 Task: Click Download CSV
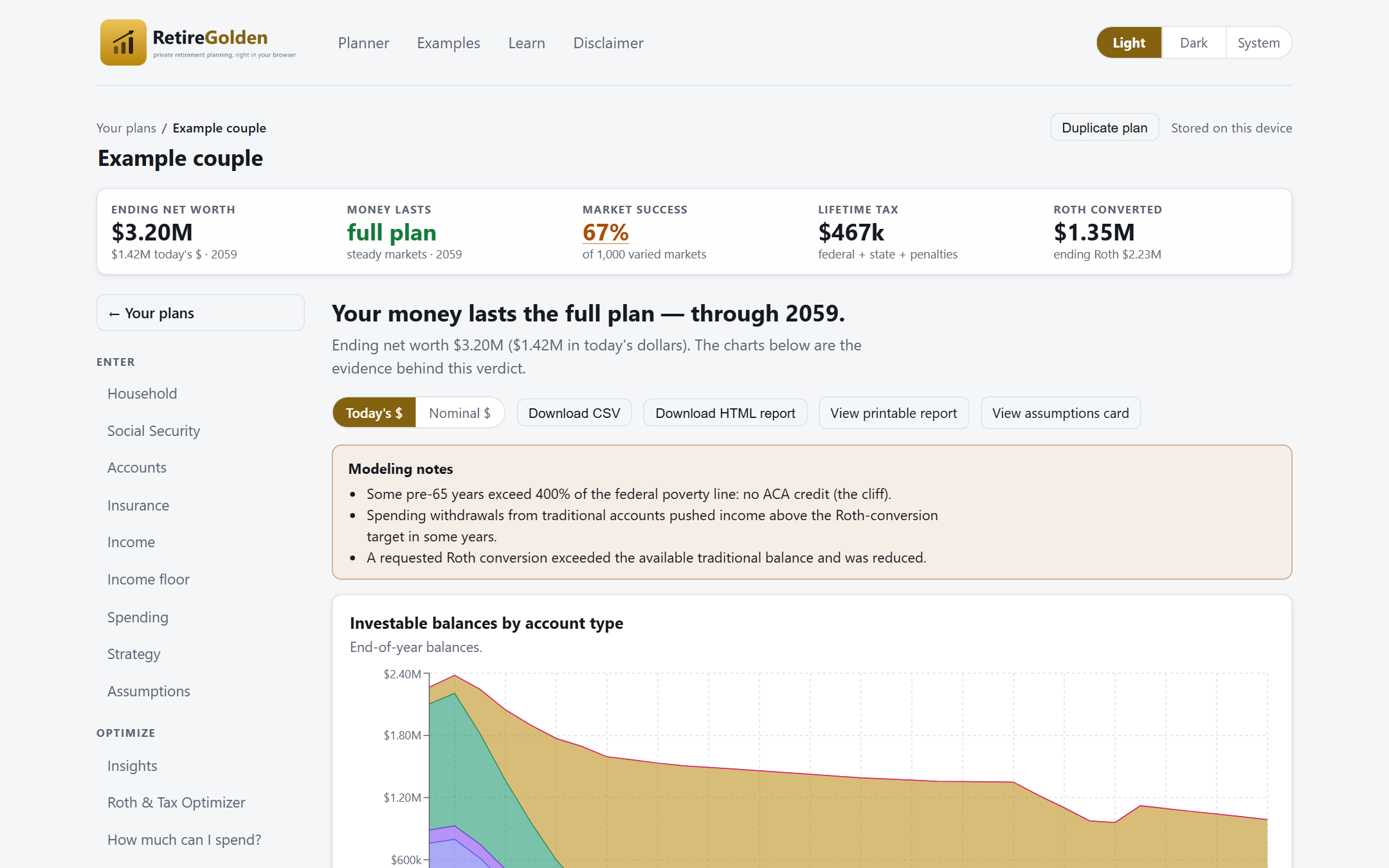click(574, 413)
